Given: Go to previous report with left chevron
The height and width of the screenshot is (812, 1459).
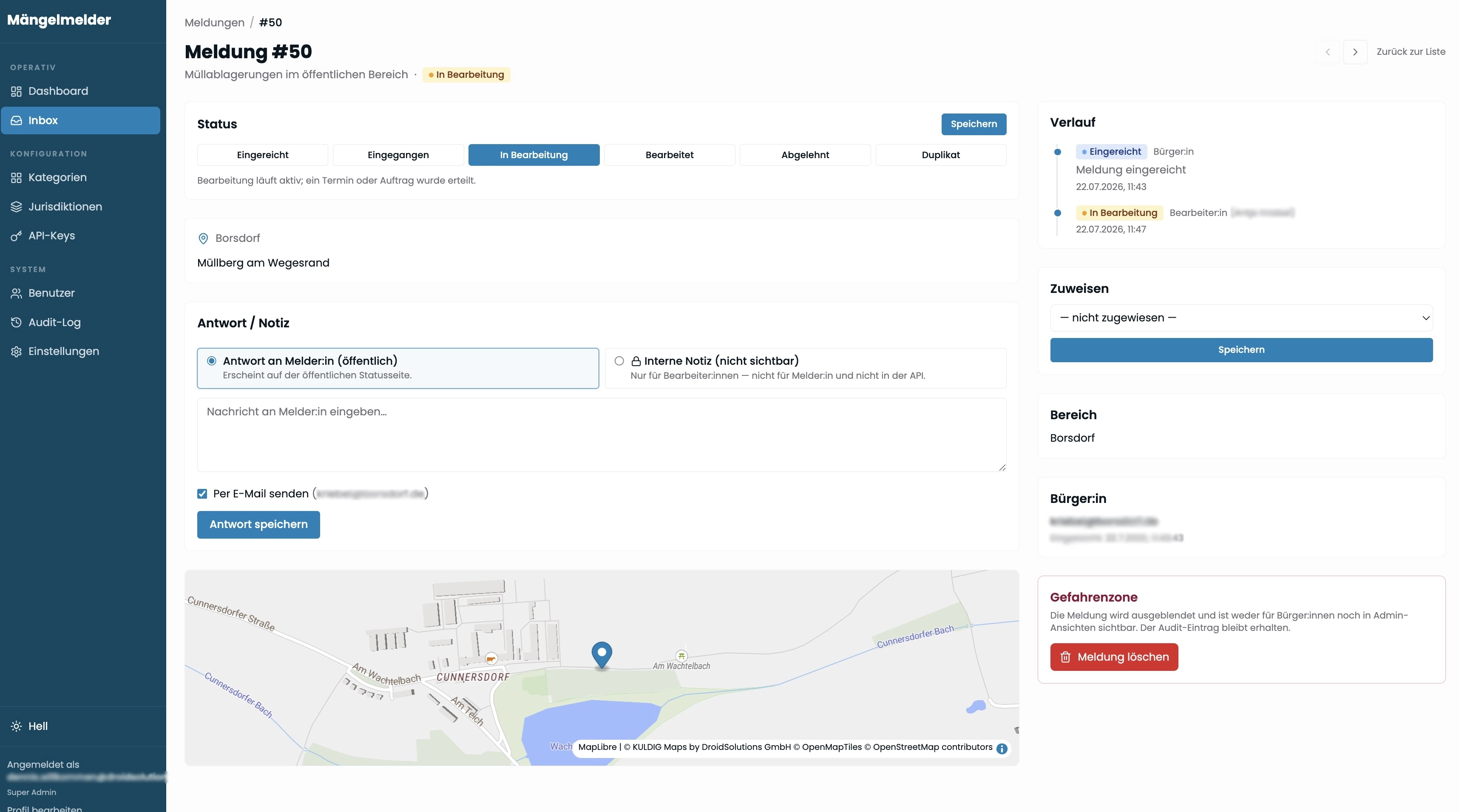Looking at the screenshot, I should (x=1328, y=51).
